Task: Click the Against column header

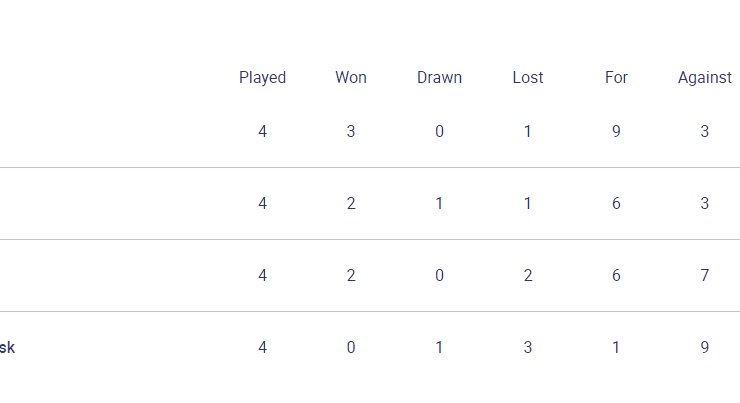Action: pos(705,77)
